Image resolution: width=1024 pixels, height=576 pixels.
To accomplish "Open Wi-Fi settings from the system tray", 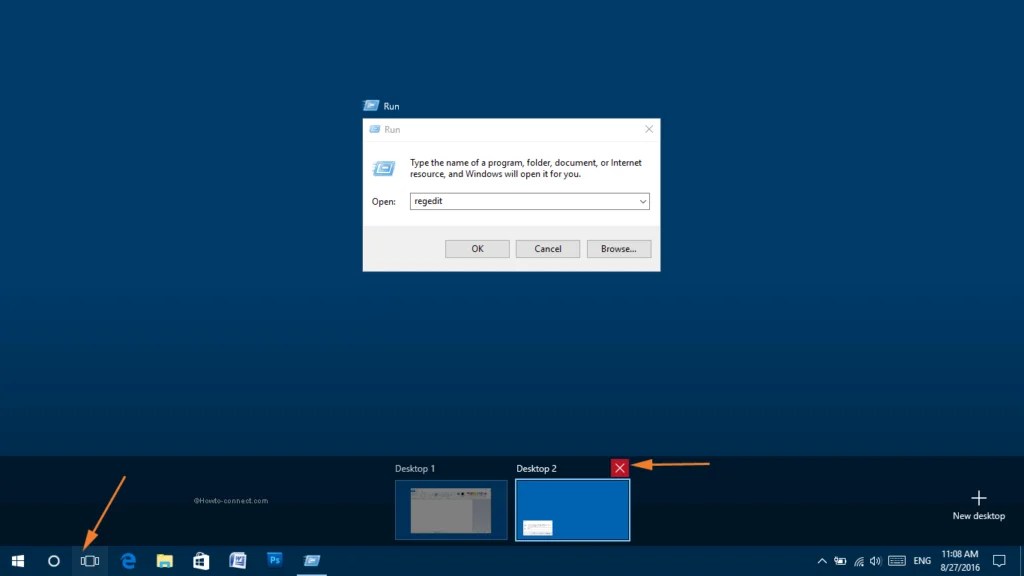I will coord(858,561).
